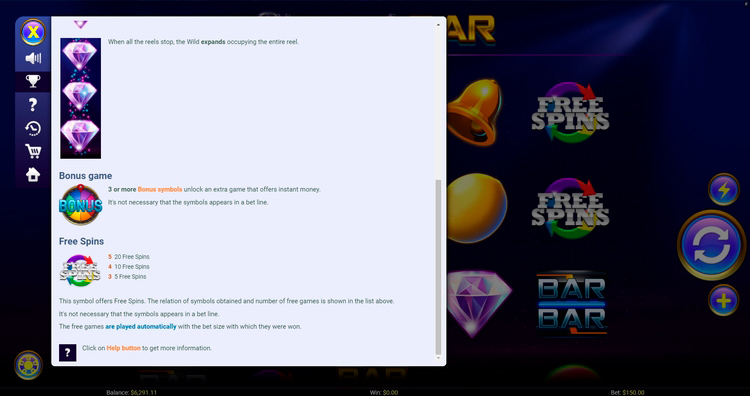Viewport: 750px width, 396px height.
Task: Click the small question mark box icon
Action: coord(67,352)
